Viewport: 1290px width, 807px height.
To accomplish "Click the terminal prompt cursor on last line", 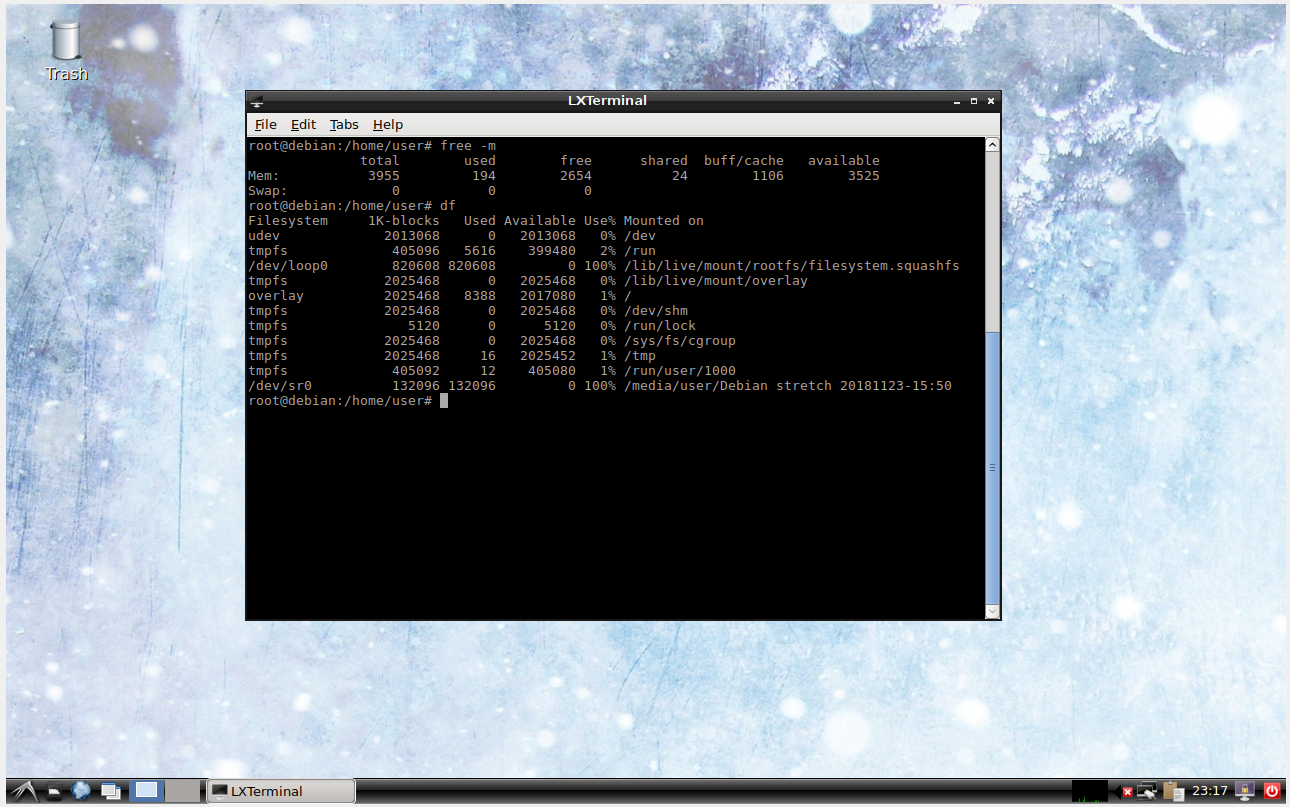I will point(444,401).
